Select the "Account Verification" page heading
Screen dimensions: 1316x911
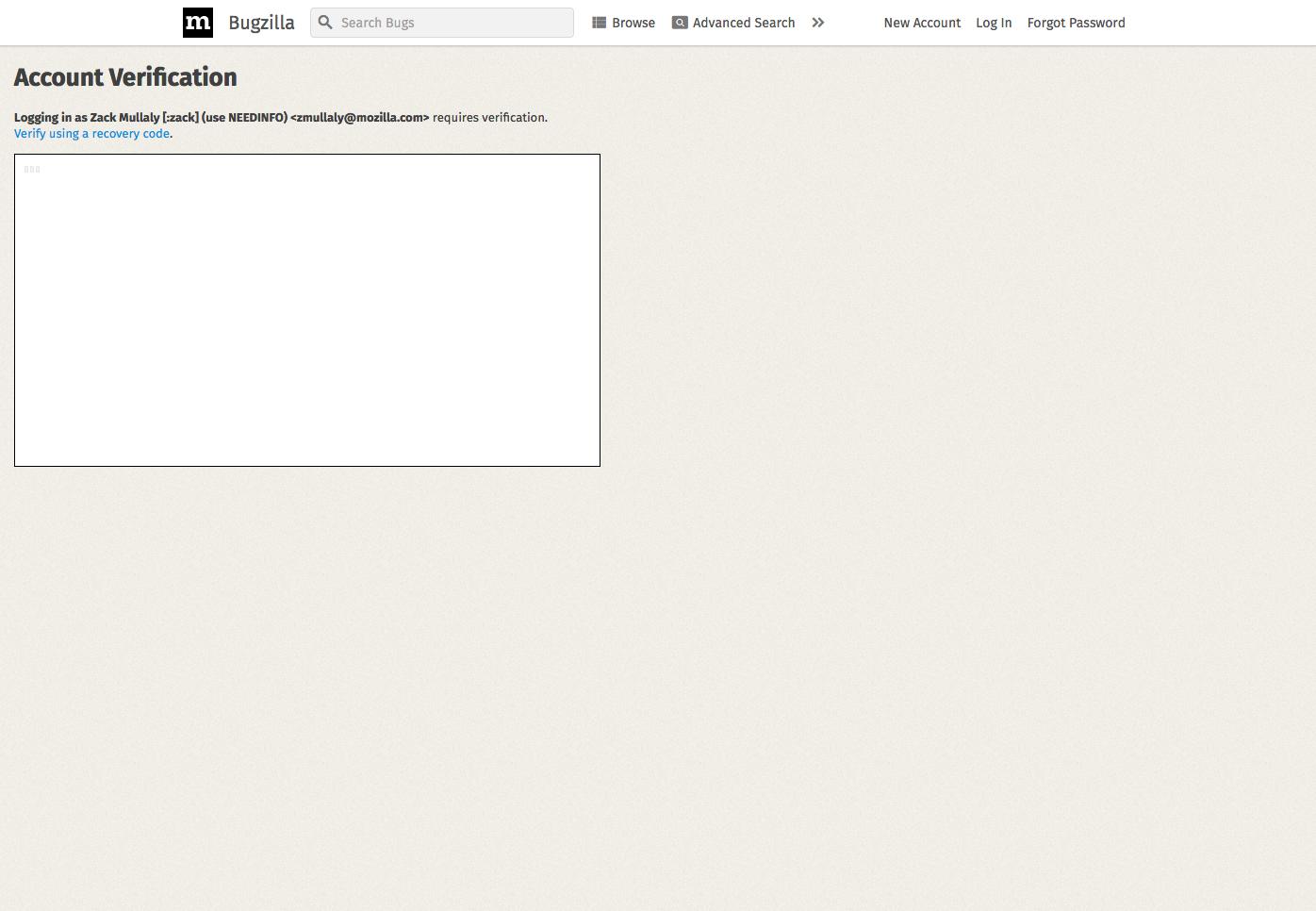click(x=125, y=77)
